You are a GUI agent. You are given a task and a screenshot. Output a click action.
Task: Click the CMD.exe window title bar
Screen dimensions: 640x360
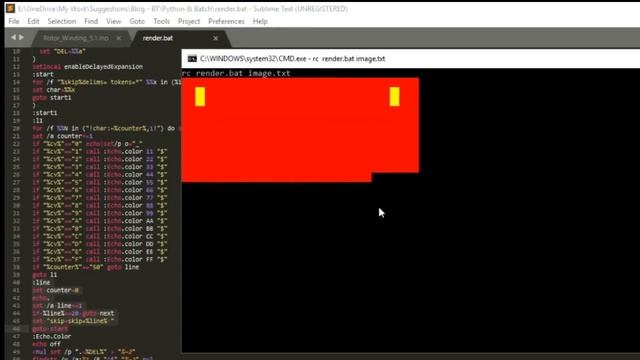click(x=411, y=59)
